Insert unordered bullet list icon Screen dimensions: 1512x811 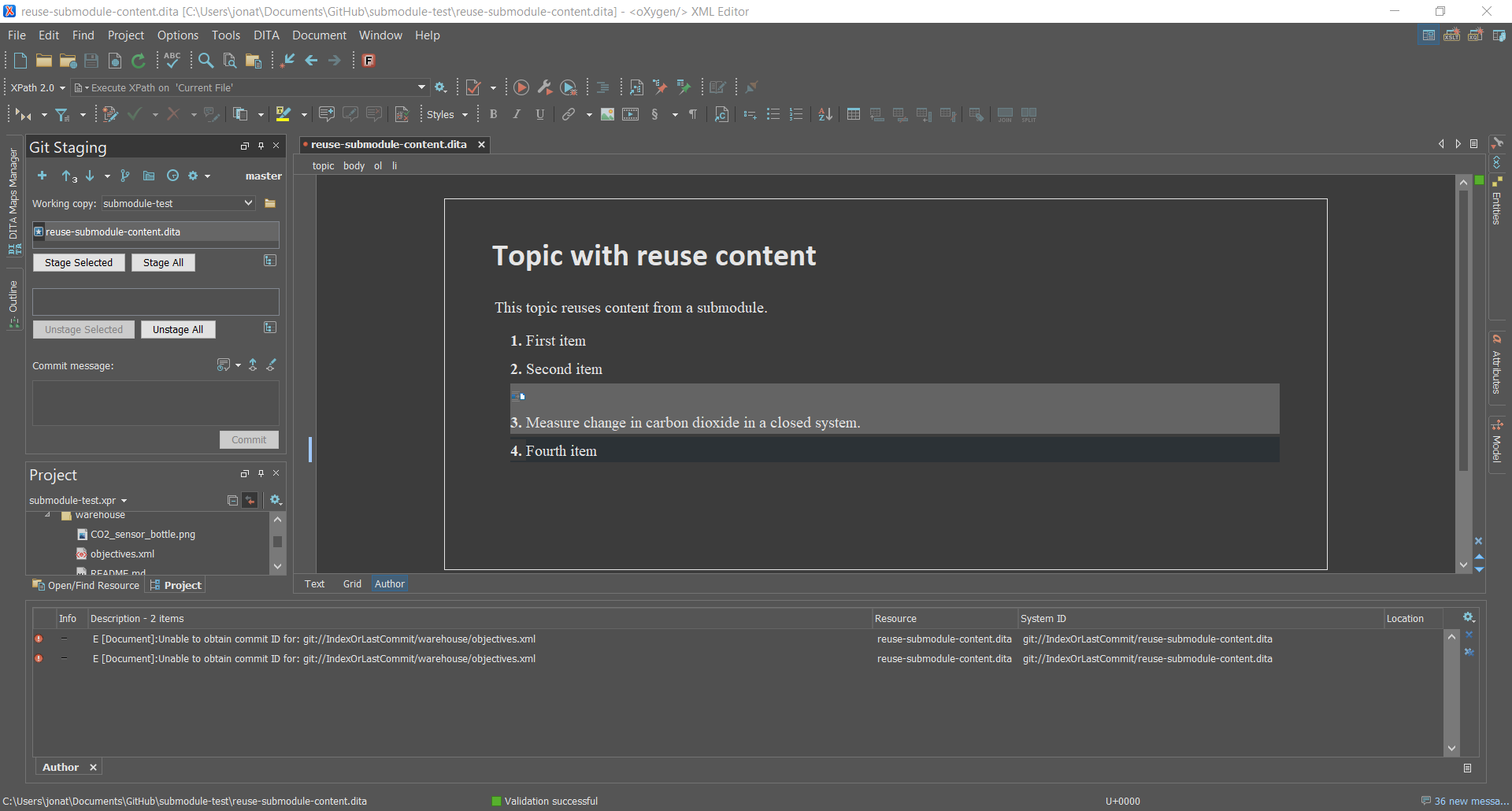click(x=773, y=114)
